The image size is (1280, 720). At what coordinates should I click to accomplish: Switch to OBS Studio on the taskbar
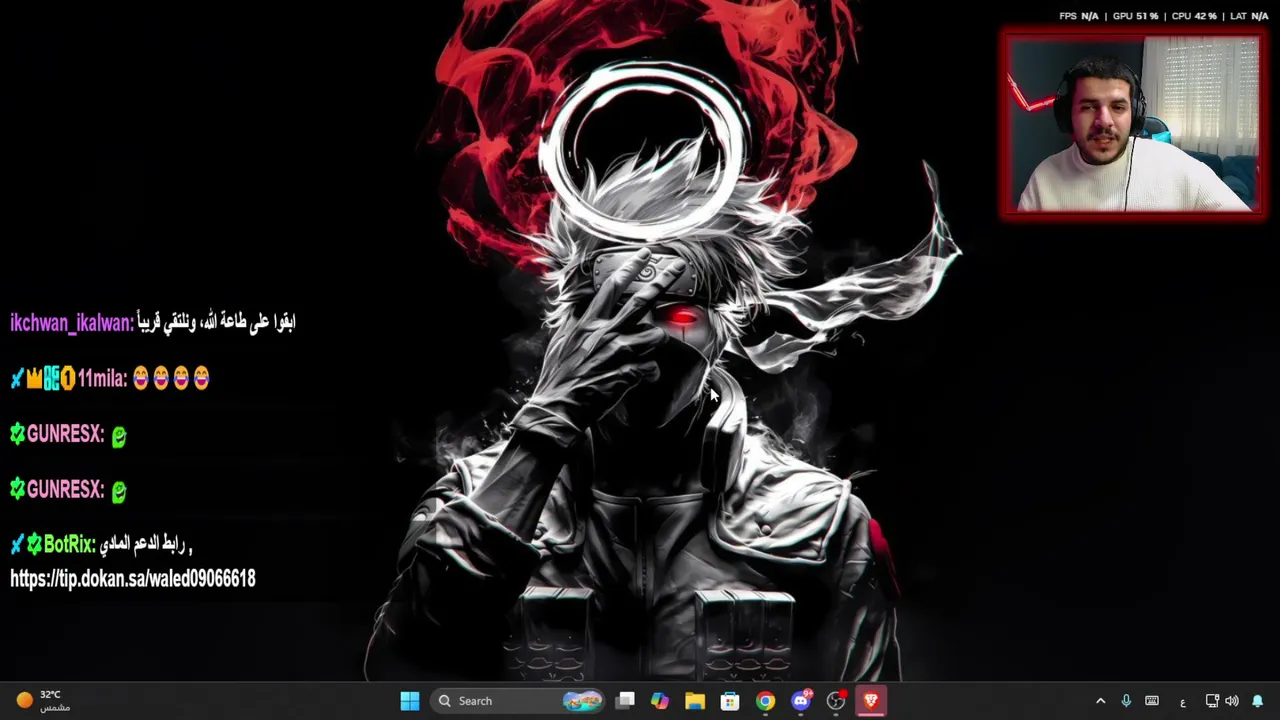coord(836,701)
